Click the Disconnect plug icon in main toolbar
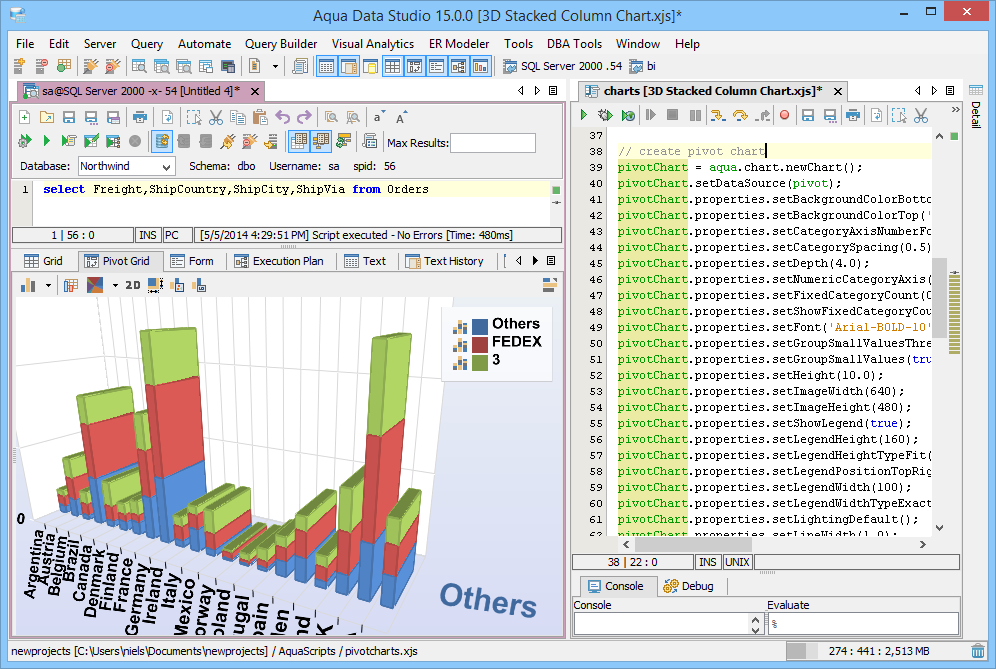The height and width of the screenshot is (669, 996). coord(112,65)
